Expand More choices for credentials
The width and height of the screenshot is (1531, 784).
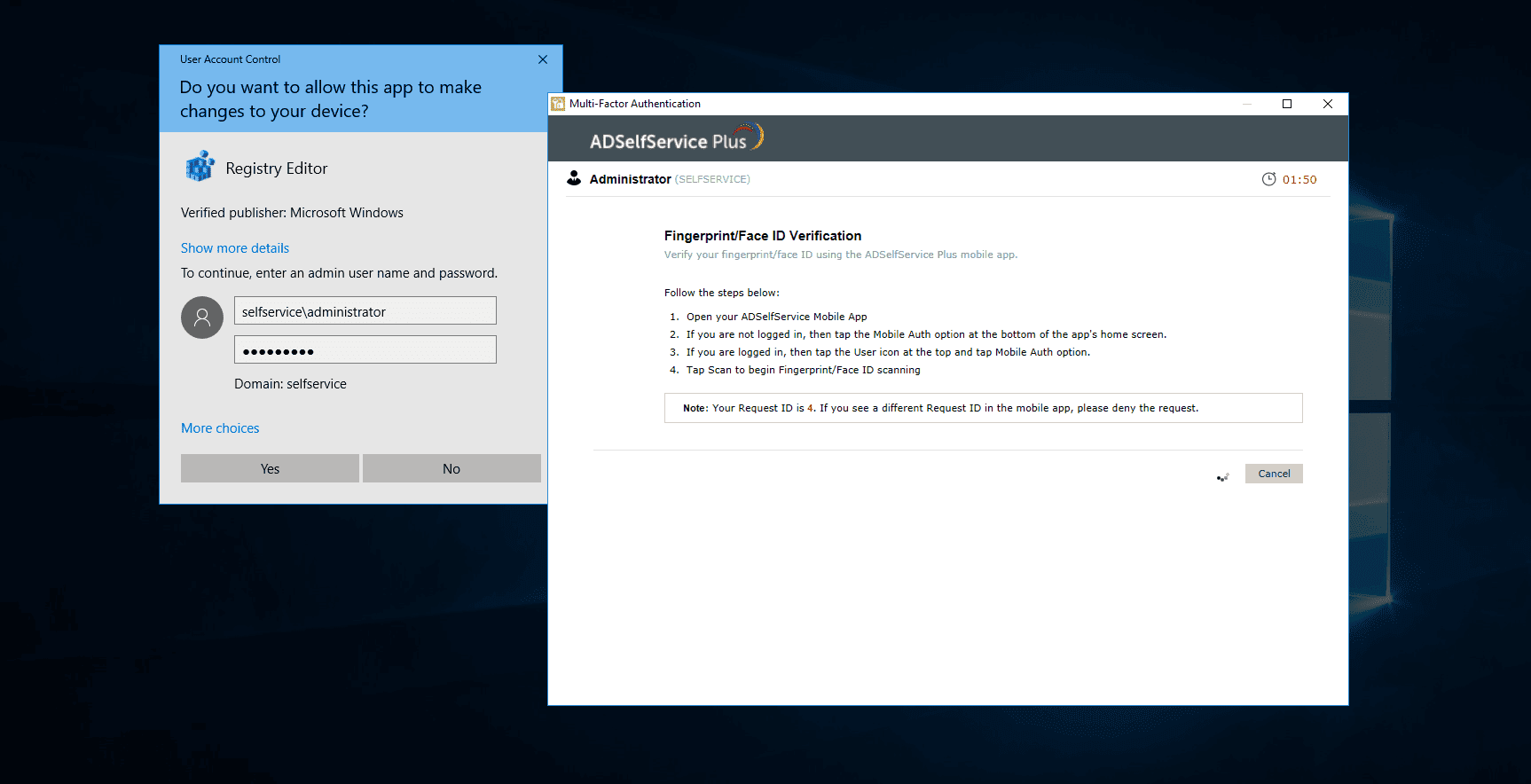[x=220, y=428]
